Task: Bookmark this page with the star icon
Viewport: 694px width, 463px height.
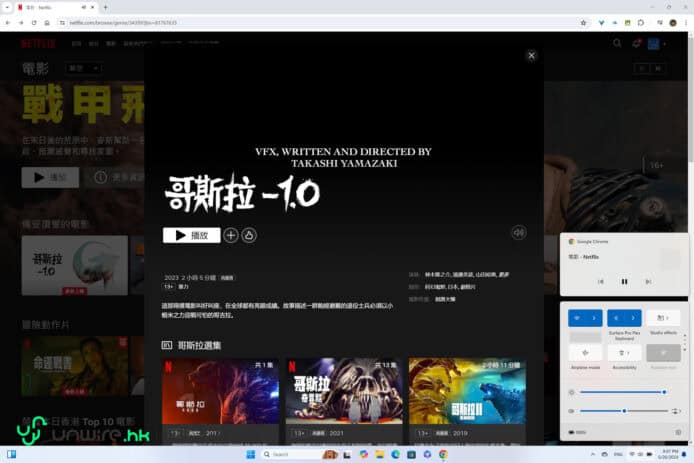Action: tap(584, 22)
